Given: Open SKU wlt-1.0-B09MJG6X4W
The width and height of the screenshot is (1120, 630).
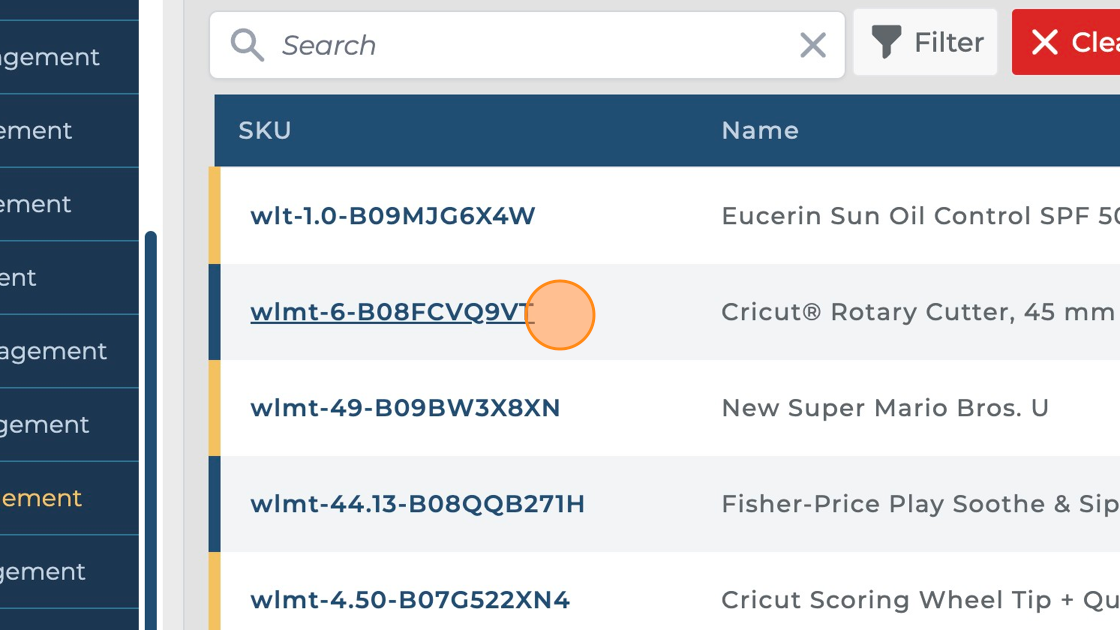Looking at the screenshot, I should (393, 216).
